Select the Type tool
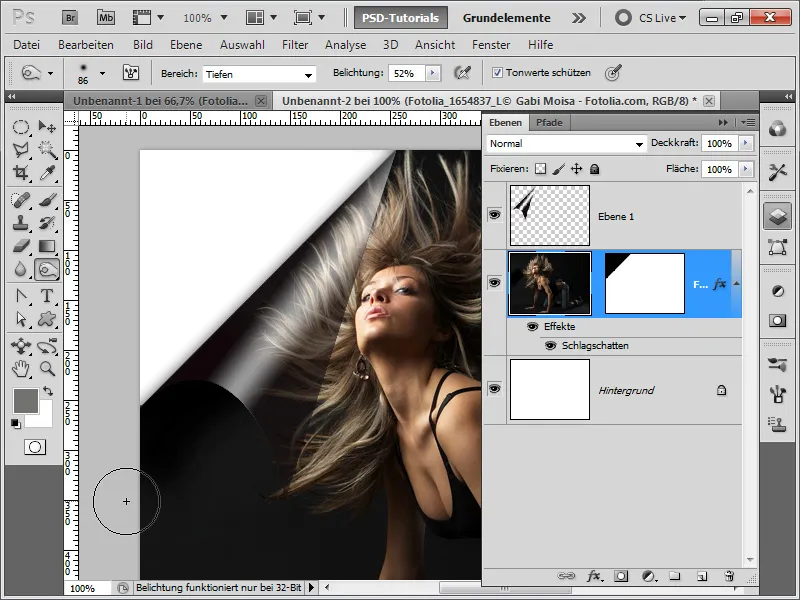 [47, 296]
